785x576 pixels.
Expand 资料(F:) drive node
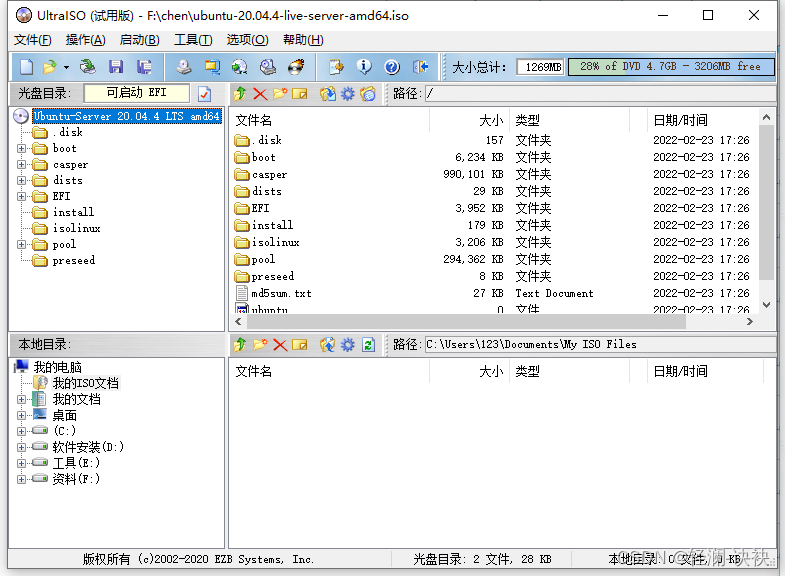(21, 479)
